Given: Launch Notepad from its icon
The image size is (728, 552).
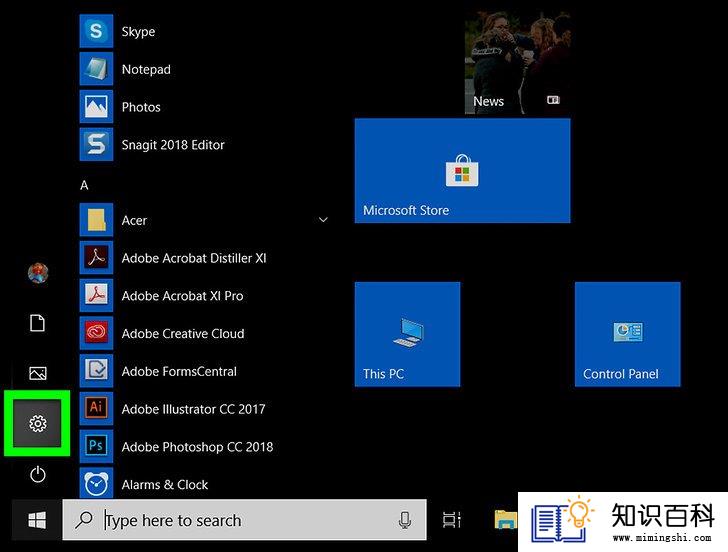Looking at the screenshot, I should click(x=96, y=69).
